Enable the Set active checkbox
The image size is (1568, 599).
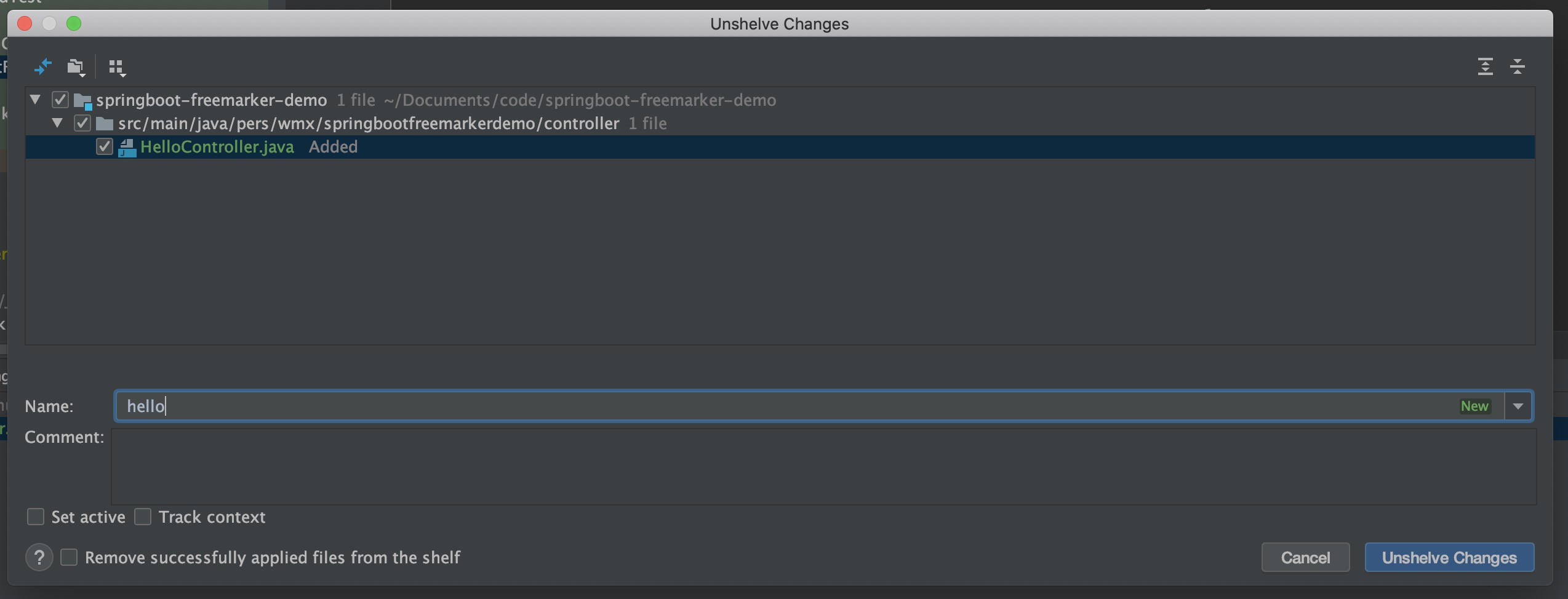36,517
